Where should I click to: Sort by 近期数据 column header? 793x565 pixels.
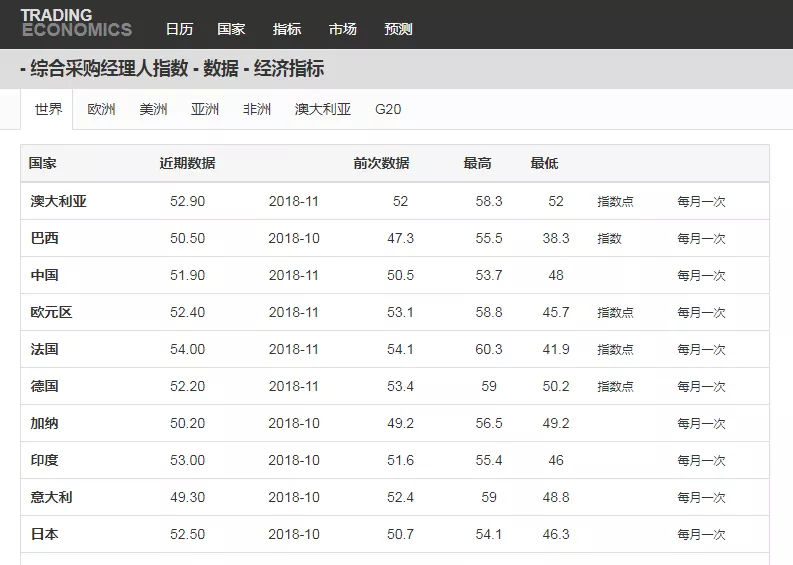[187, 163]
